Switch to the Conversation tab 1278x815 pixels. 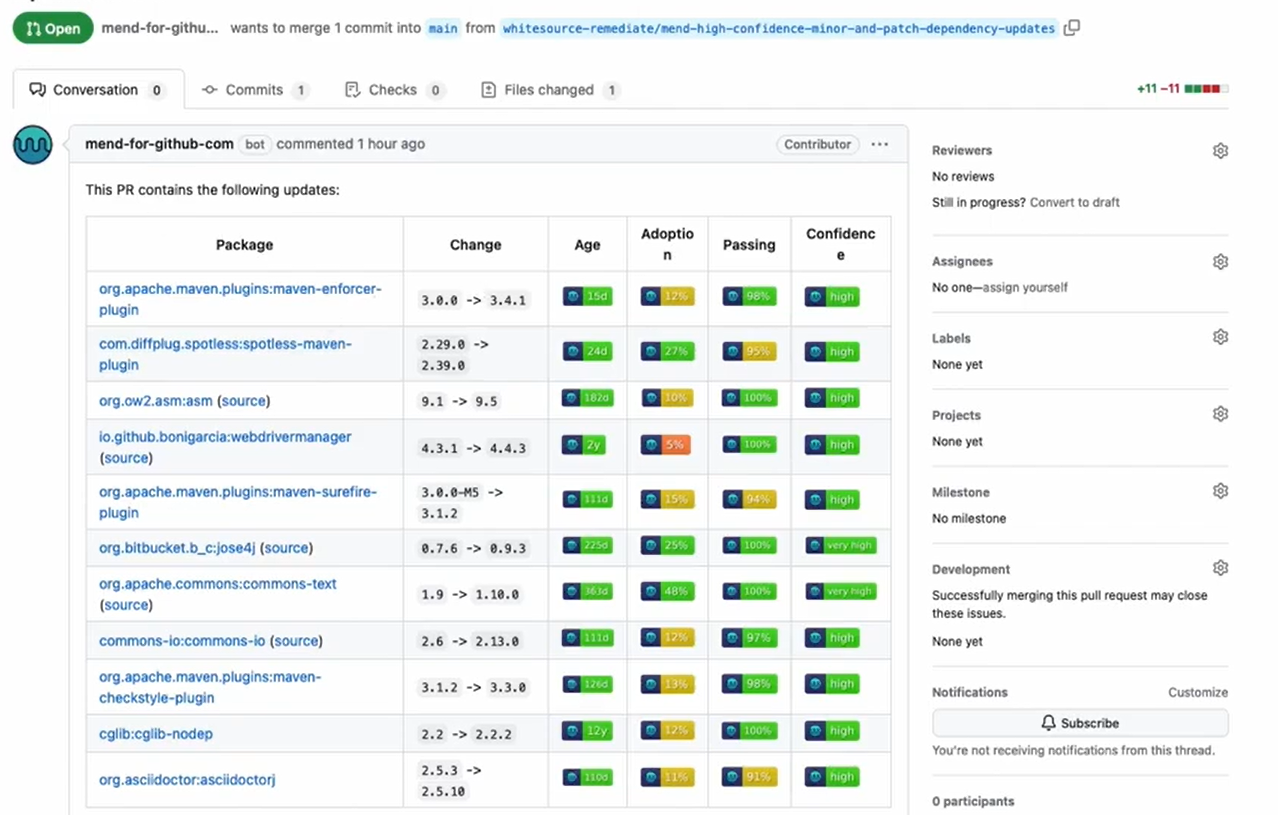(98, 90)
